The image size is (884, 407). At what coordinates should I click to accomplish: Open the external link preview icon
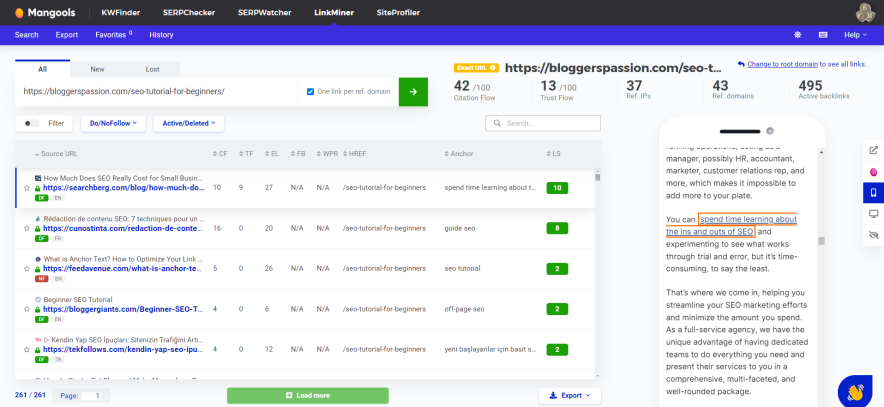point(874,150)
